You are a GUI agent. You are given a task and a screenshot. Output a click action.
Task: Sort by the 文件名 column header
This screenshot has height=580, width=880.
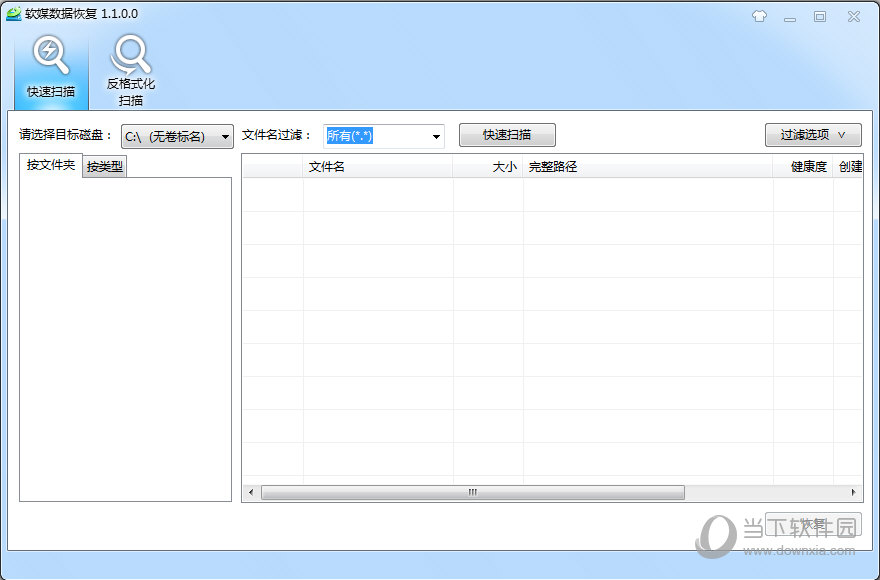pos(378,167)
